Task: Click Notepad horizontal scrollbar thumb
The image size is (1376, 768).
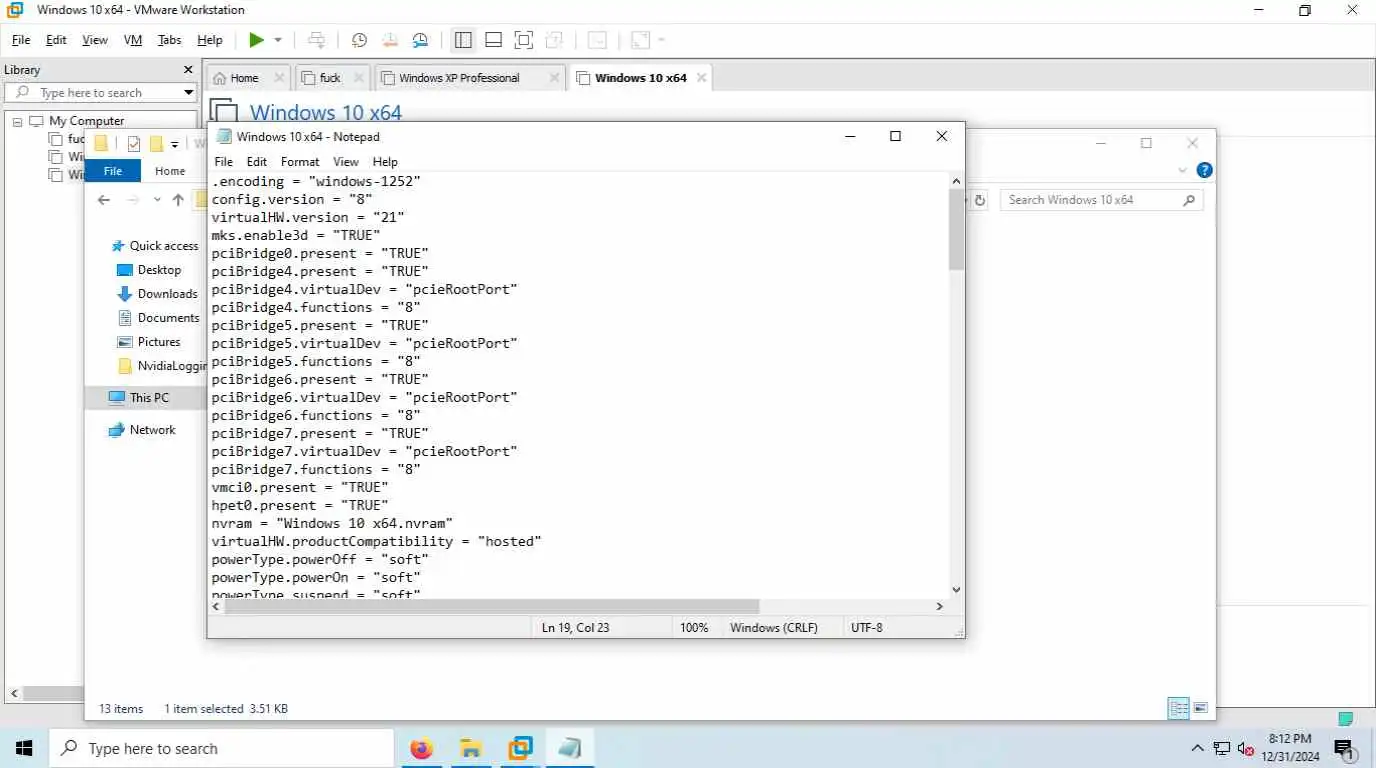Action: (492, 606)
